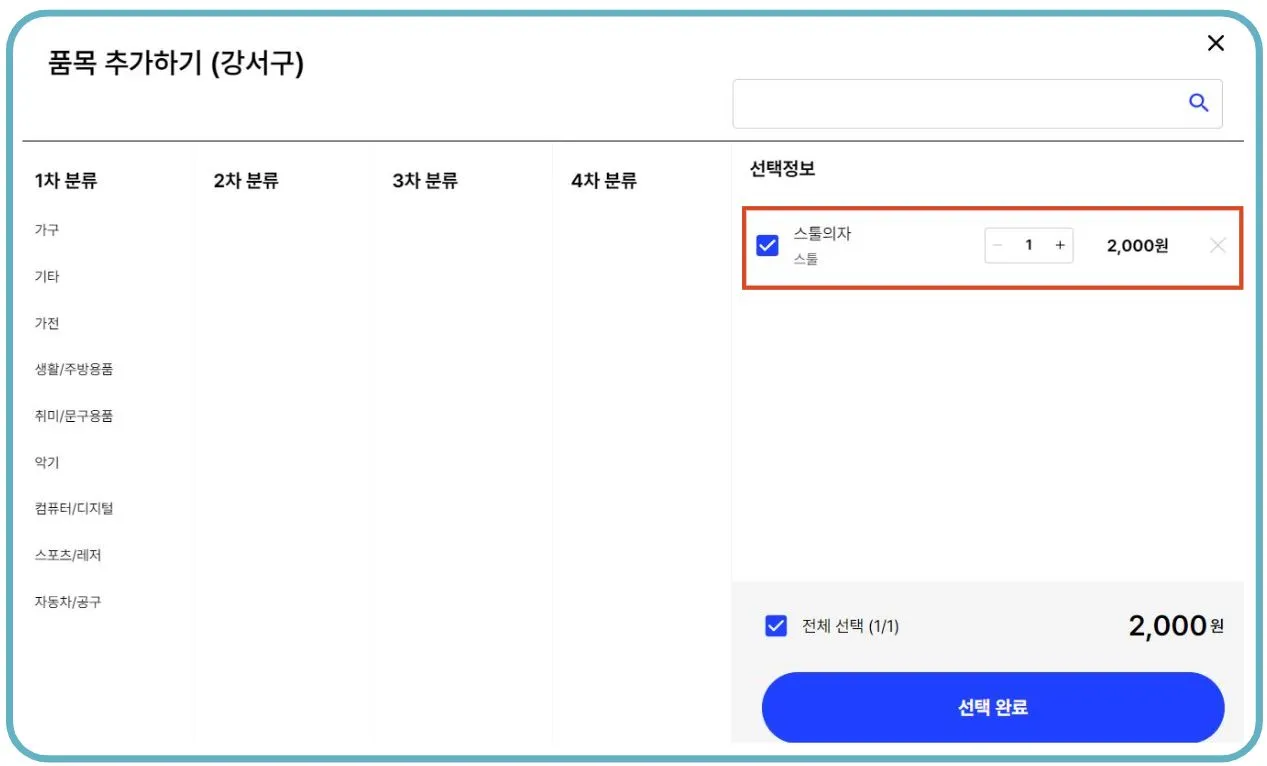Remove 스툴의자 with the X icon
Image resolution: width=1267 pixels, height=766 pixels.
(1218, 245)
